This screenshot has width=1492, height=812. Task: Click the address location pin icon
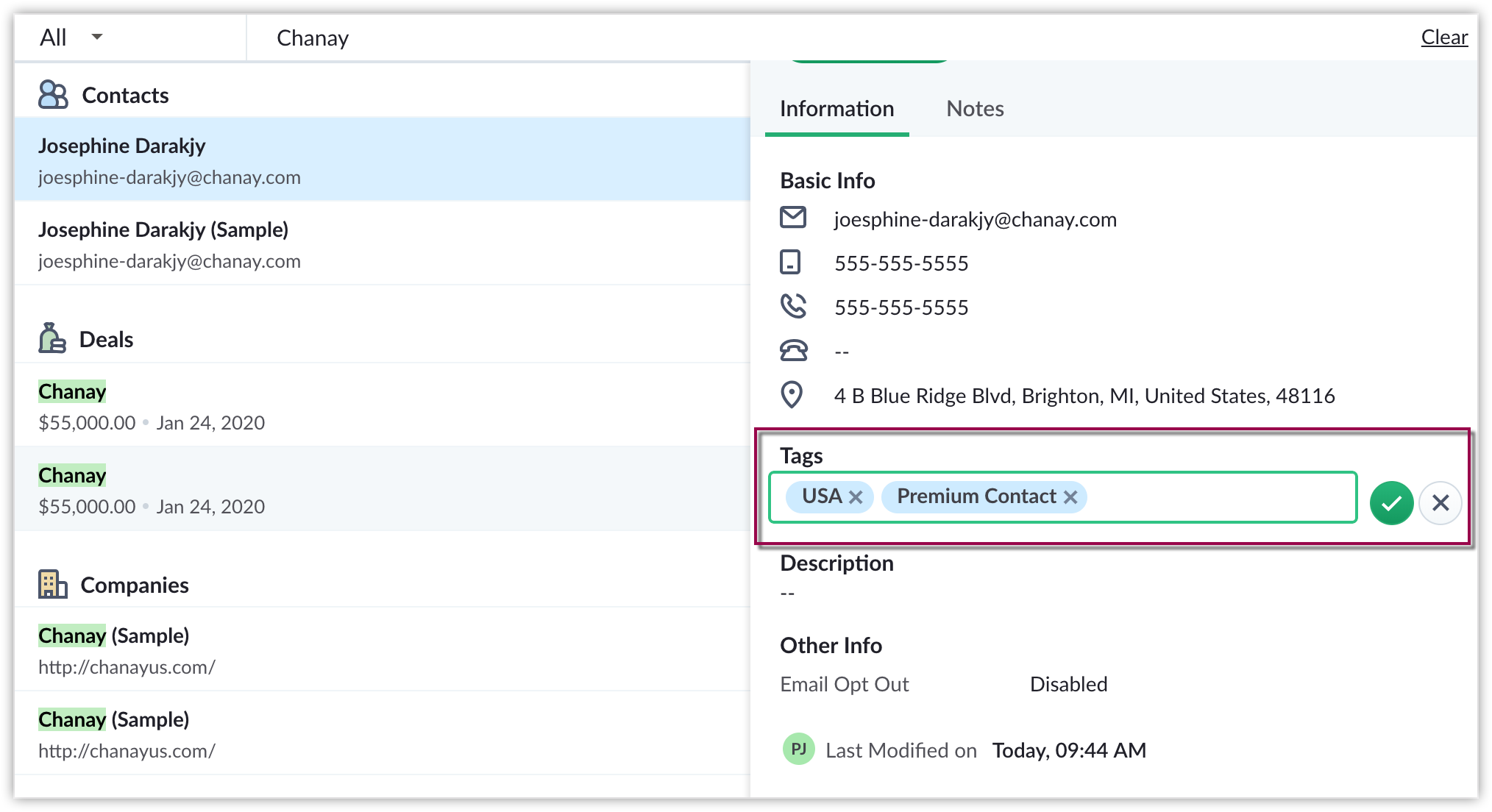pos(792,395)
